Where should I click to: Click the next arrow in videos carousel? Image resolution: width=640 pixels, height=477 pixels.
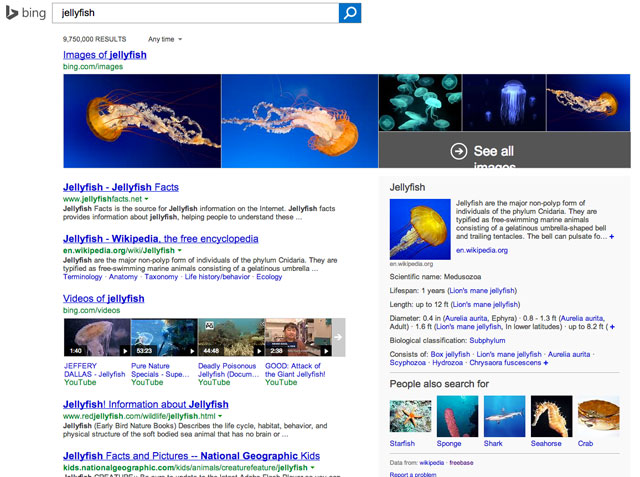(x=338, y=337)
